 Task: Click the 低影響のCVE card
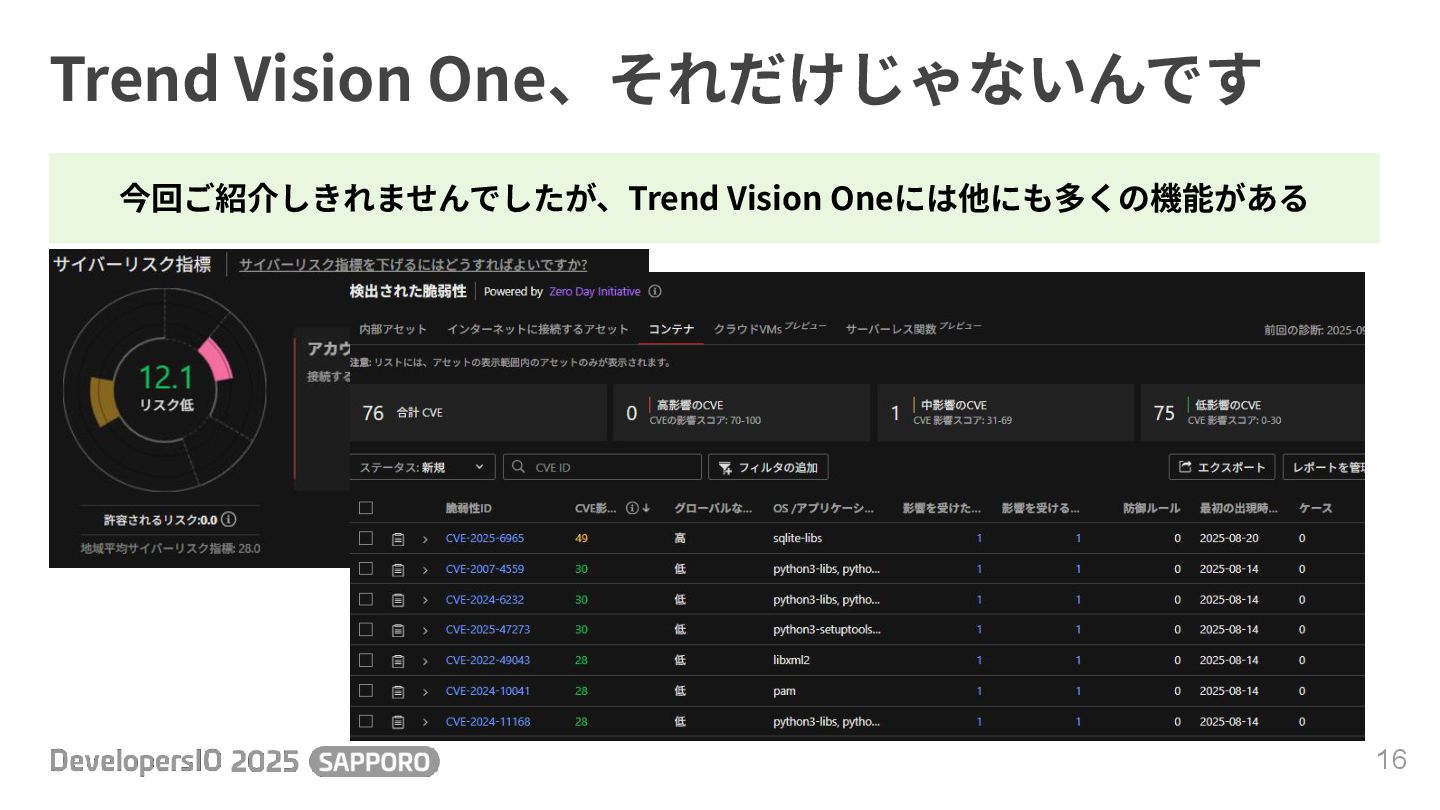pyautogui.click(x=1253, y=413)
